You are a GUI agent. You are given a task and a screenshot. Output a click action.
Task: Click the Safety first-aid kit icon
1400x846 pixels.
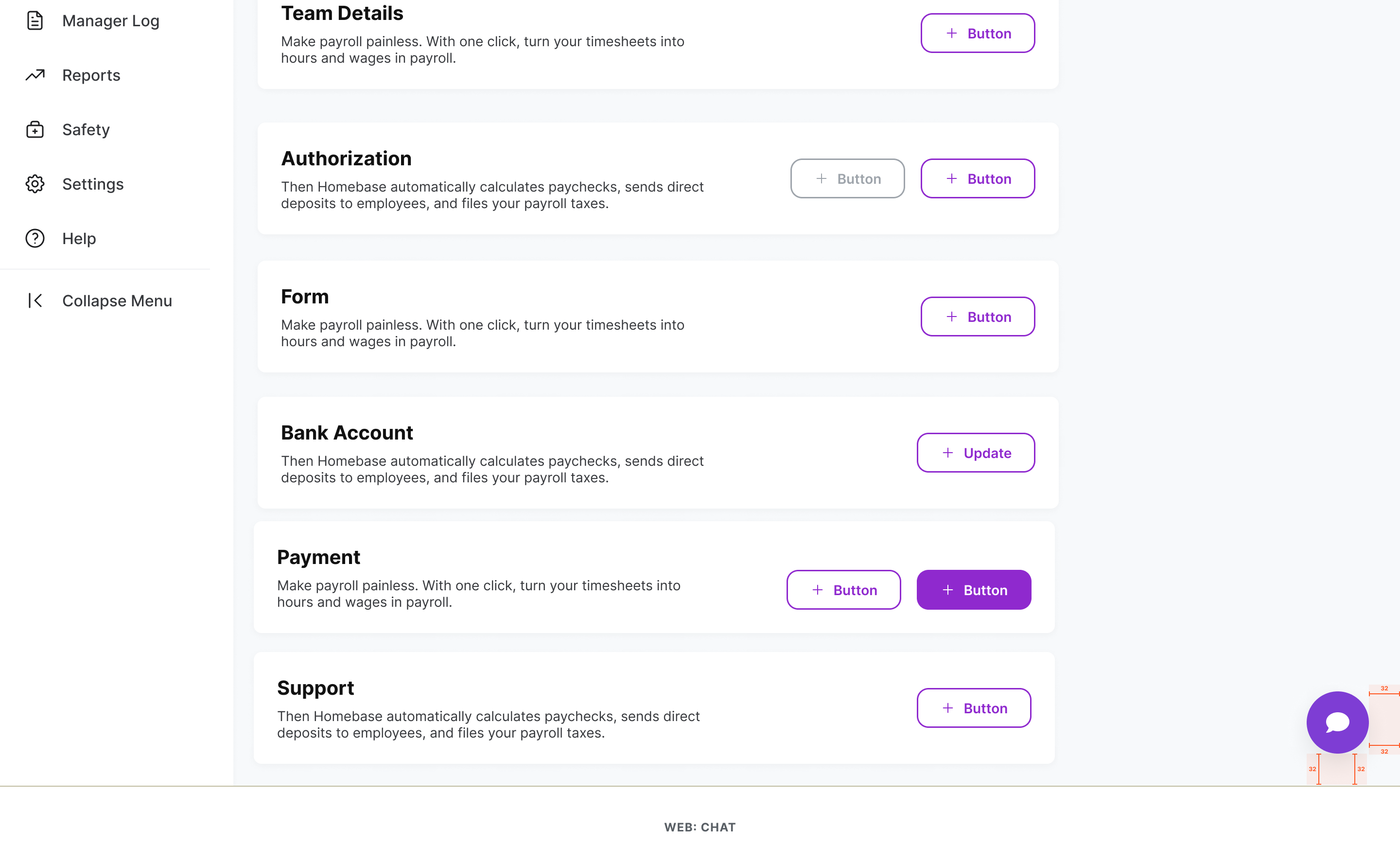[x=35, y=129]
